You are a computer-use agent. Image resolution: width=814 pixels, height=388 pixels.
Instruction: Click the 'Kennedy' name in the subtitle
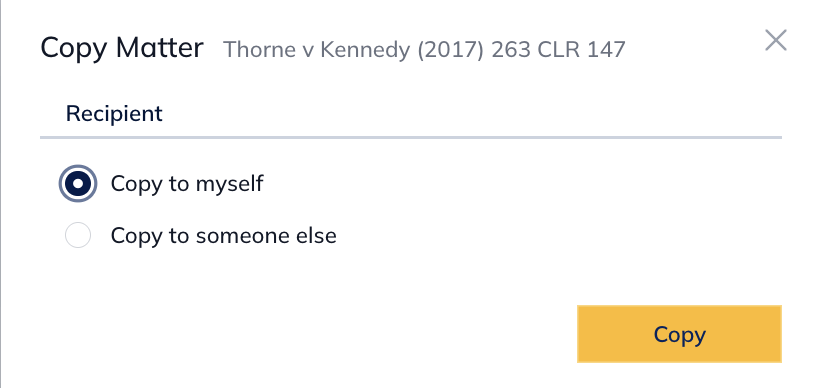click(365, 50)
